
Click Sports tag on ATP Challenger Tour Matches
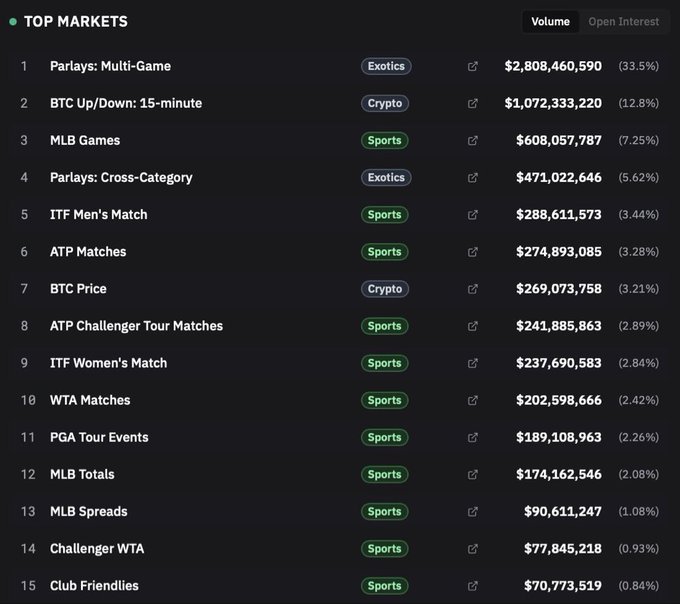(384, 326)
